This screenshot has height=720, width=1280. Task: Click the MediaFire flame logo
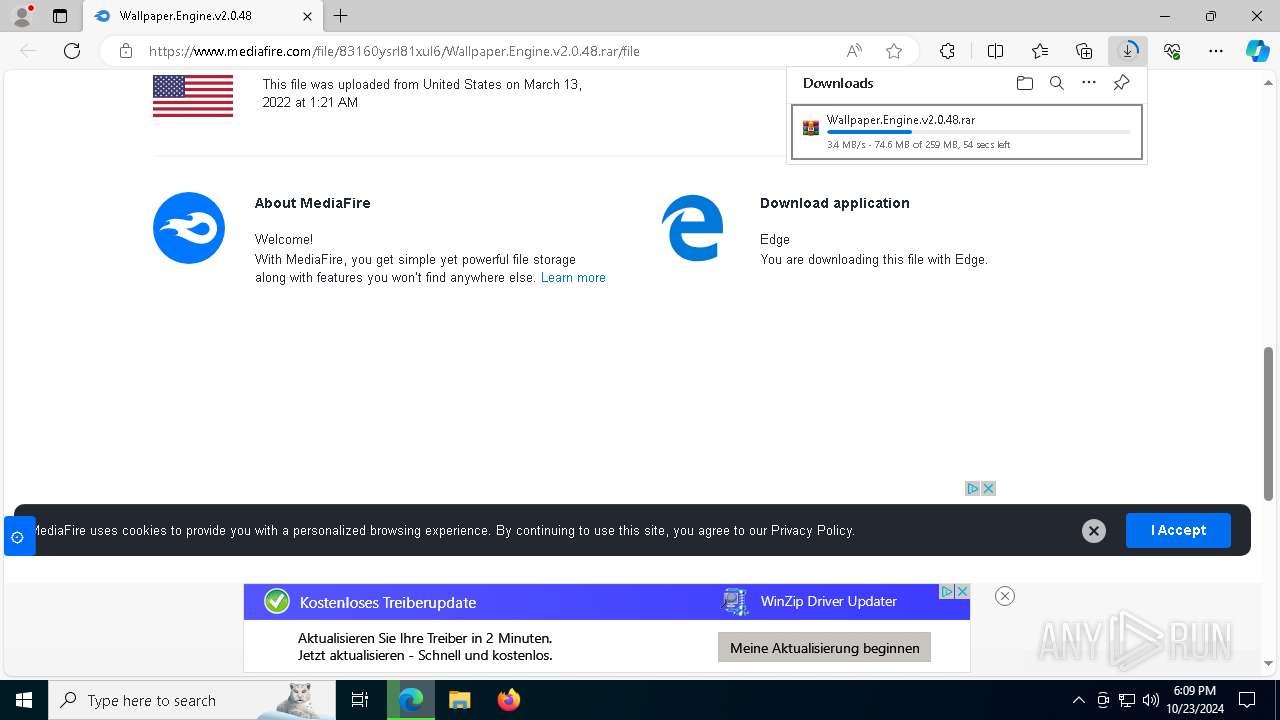click(189, 228)
